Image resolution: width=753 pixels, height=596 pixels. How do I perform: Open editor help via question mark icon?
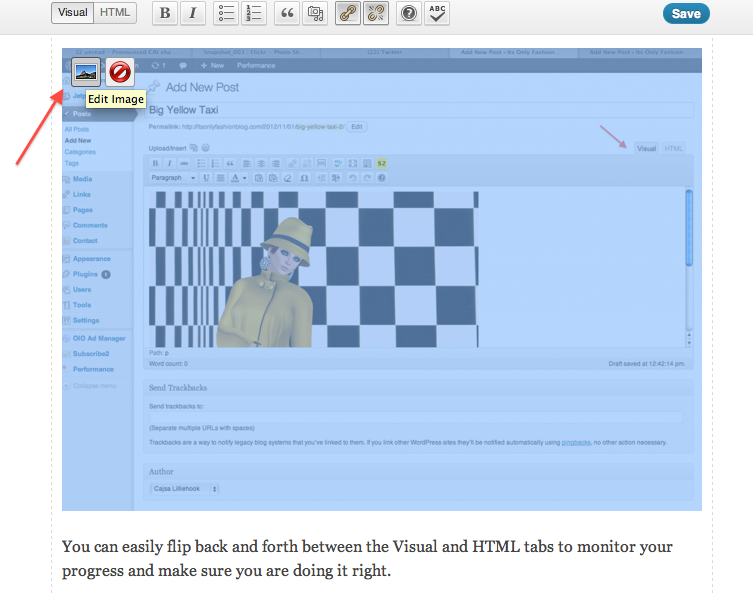[409, 14]
